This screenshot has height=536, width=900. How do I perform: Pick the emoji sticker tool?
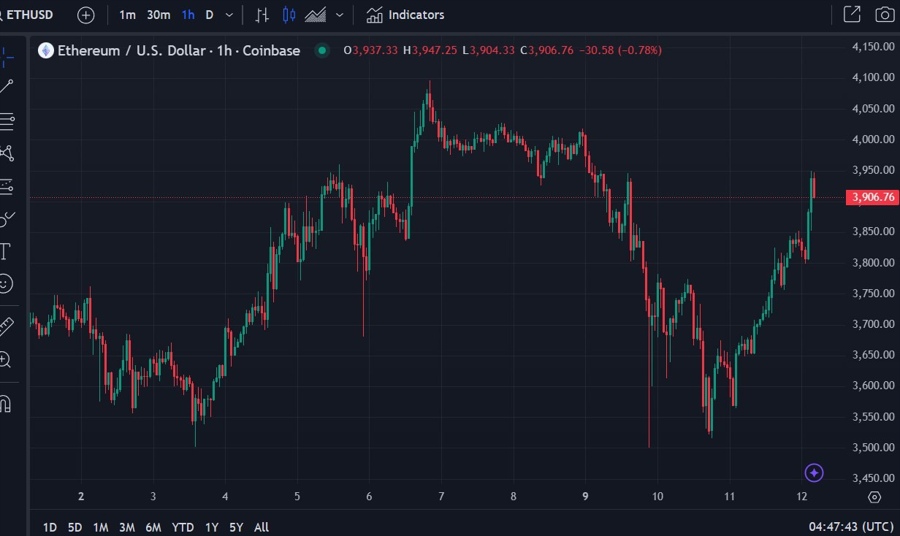6,284
